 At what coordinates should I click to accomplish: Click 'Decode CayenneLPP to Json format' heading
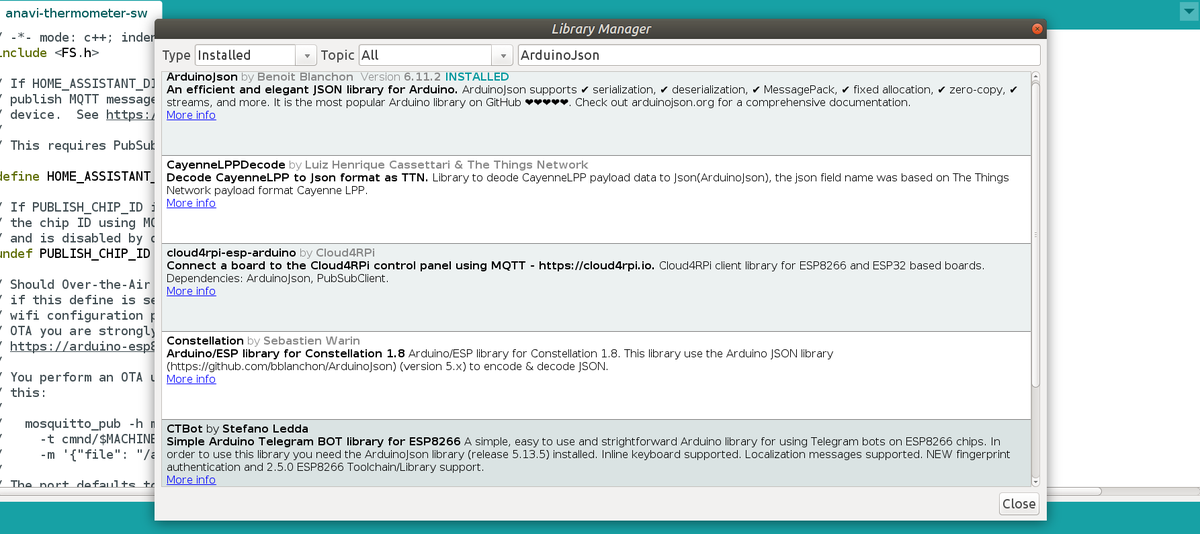point(297,177)
